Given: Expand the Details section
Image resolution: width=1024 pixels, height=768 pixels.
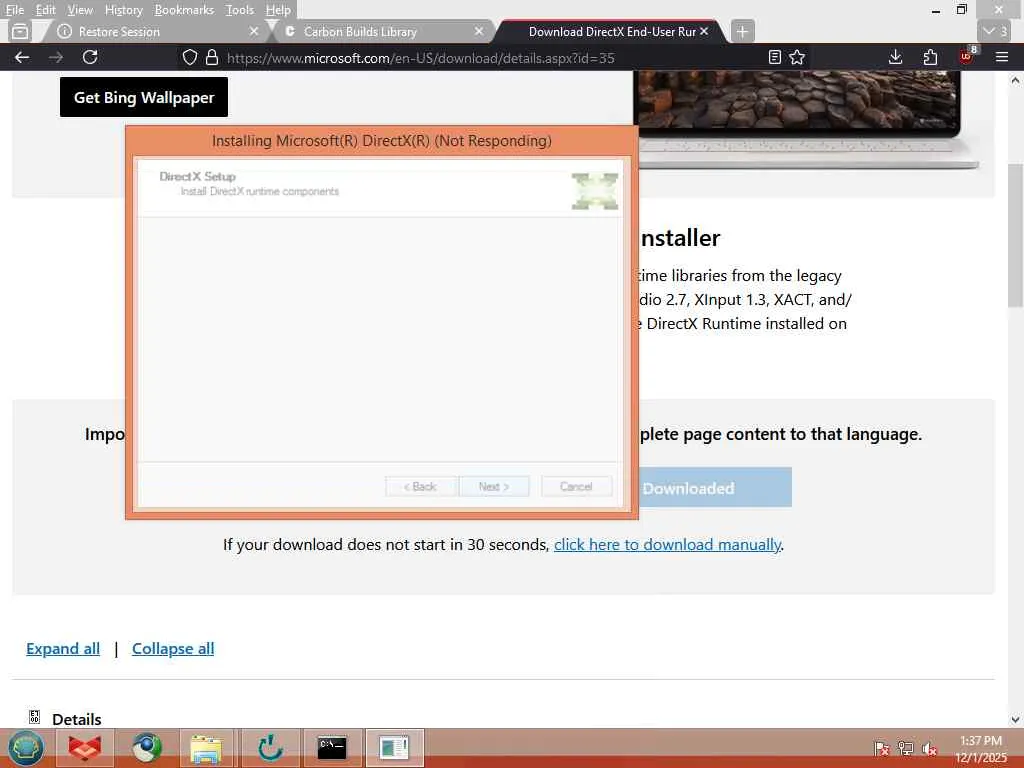Looking at the screenshot, I should [x=76, y=719].
